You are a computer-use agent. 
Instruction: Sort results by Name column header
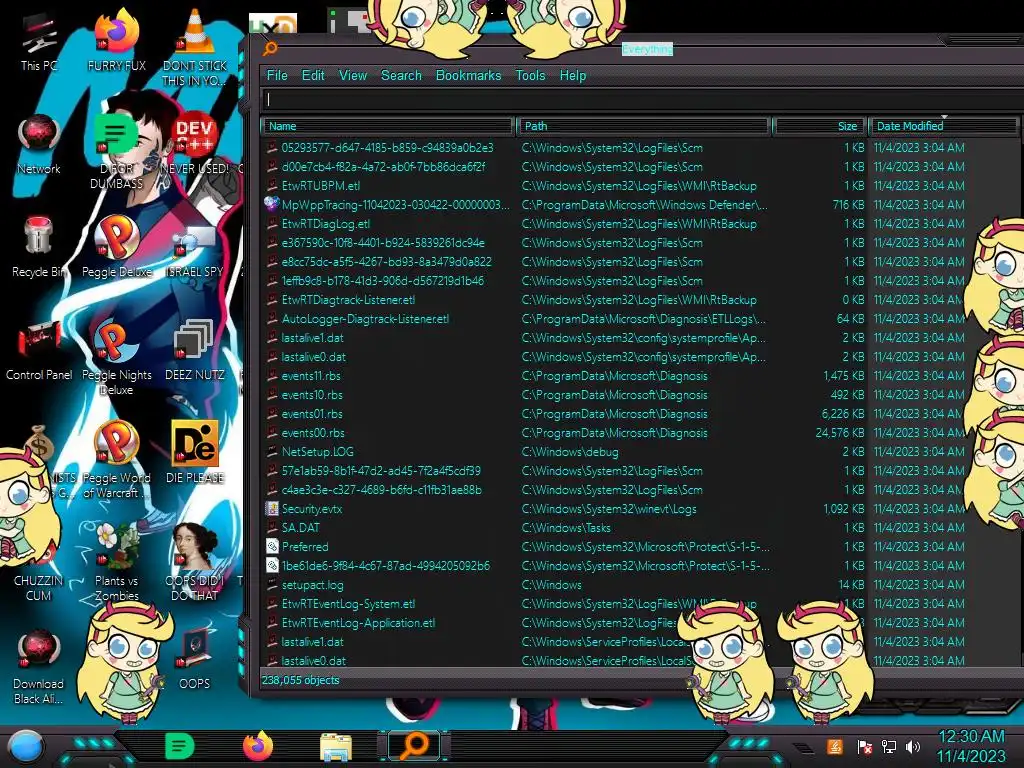pos(387,126)
